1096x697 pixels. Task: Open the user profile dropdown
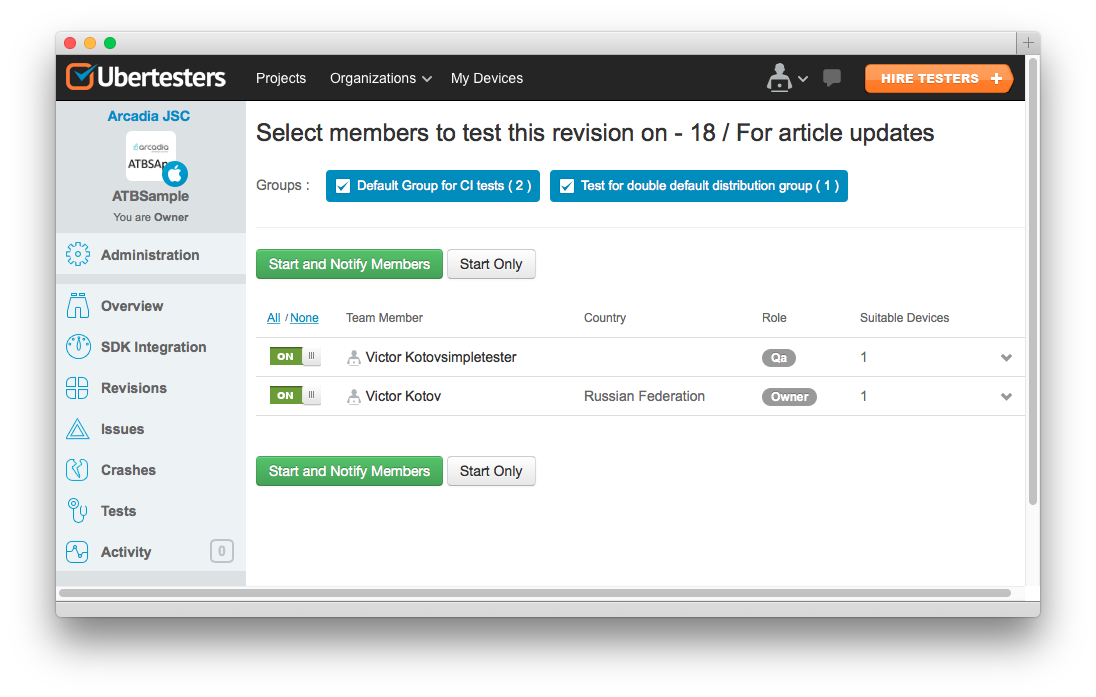click(786, 78)
